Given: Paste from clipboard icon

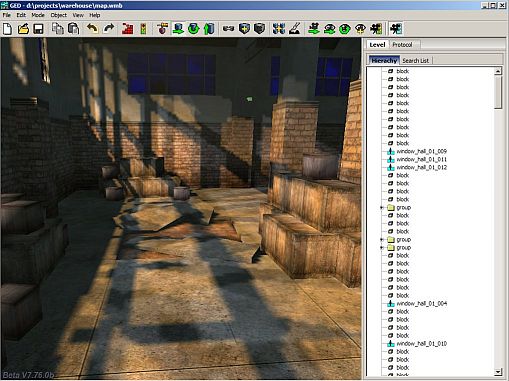Looking at the screenshot, I should pyautogui.click(x=74, y=29).
